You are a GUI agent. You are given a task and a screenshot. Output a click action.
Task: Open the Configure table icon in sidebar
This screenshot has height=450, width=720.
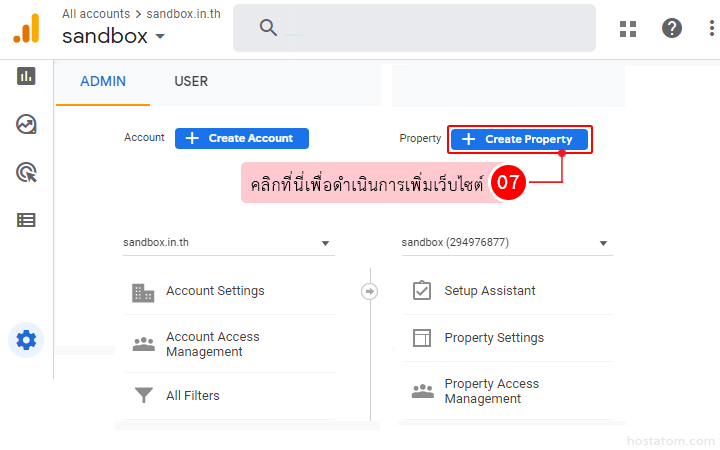pos(26,220)
